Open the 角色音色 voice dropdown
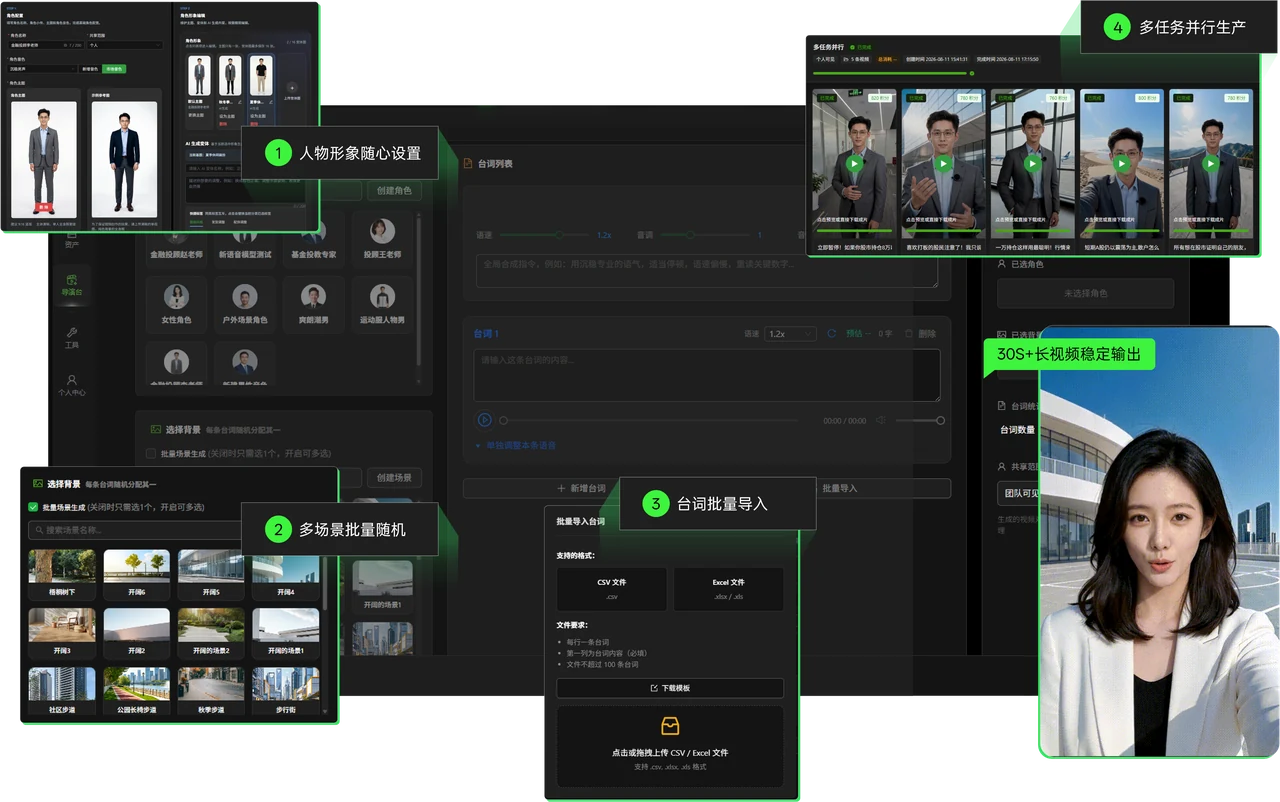This screenshot has width=1280, height=802. click(x=44, y=69)
